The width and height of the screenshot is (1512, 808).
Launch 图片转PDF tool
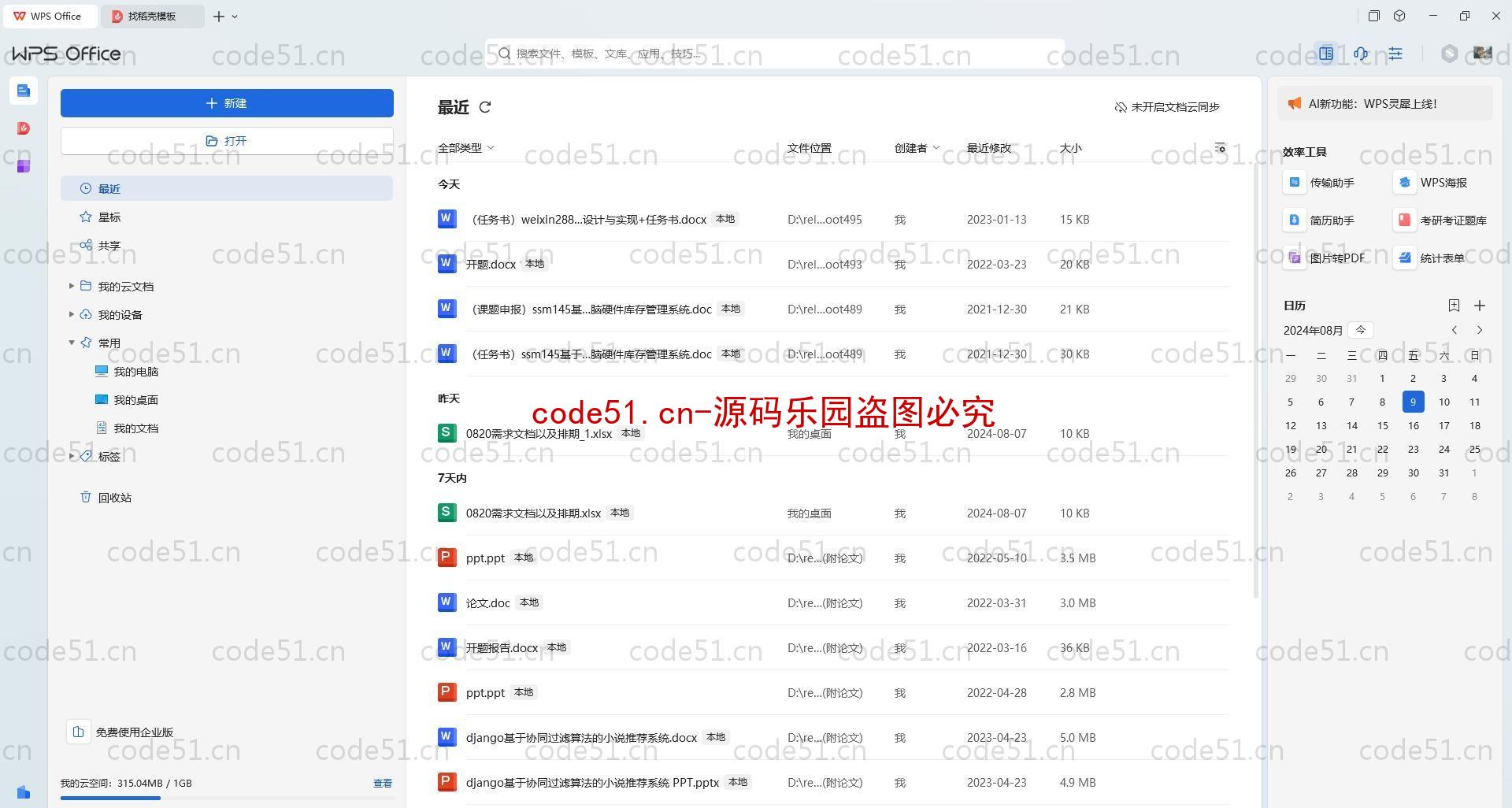click(x=1325, y=258)
